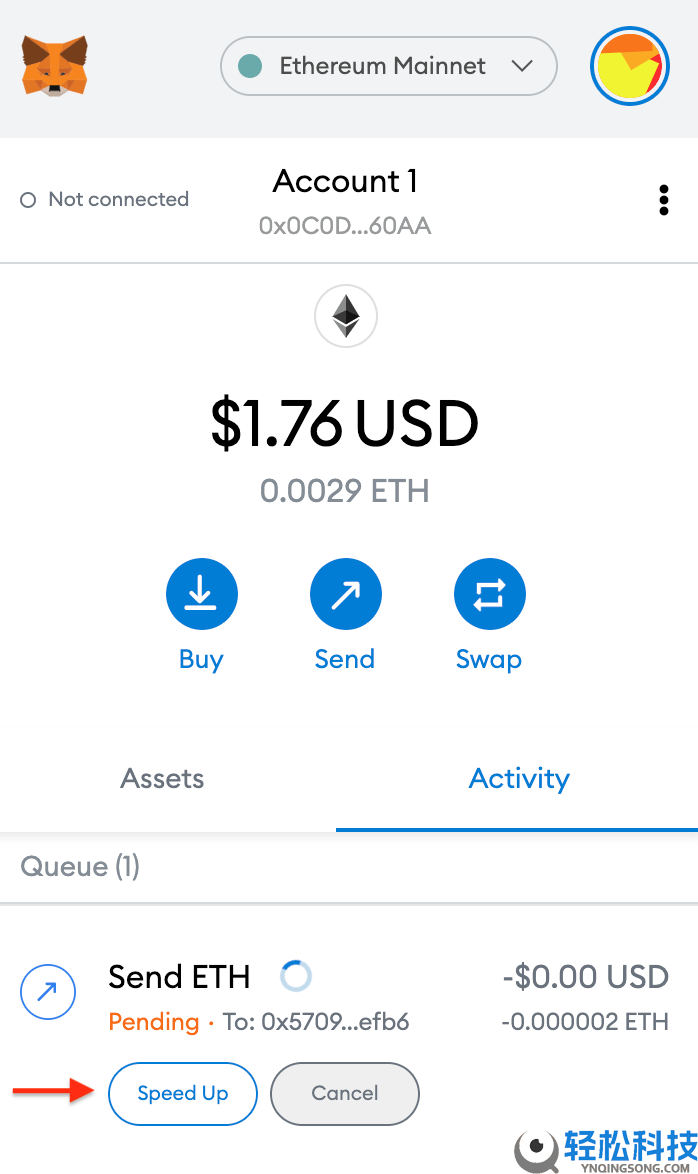Switch to the Activity tab

(519, 779)
